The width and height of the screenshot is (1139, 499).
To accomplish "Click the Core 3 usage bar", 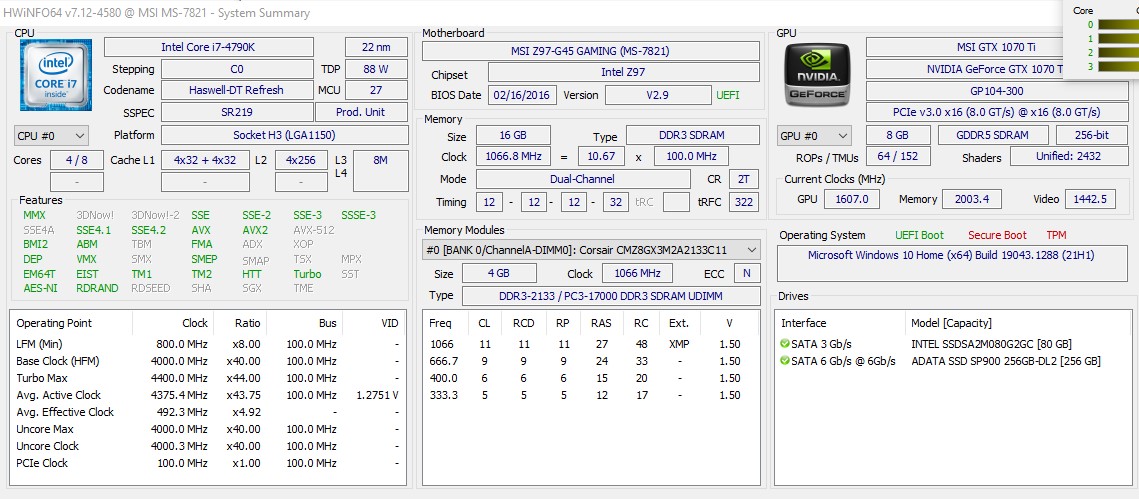I will click(x=1119, y=66).
